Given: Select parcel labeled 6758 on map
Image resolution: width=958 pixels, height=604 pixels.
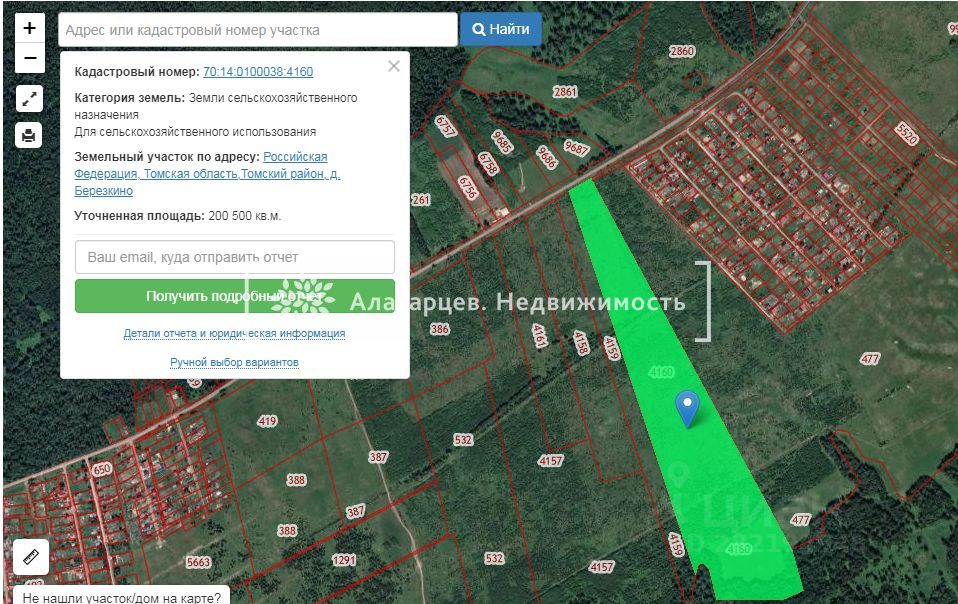Looking at the screenshot, I should click(x=488, y=163).
